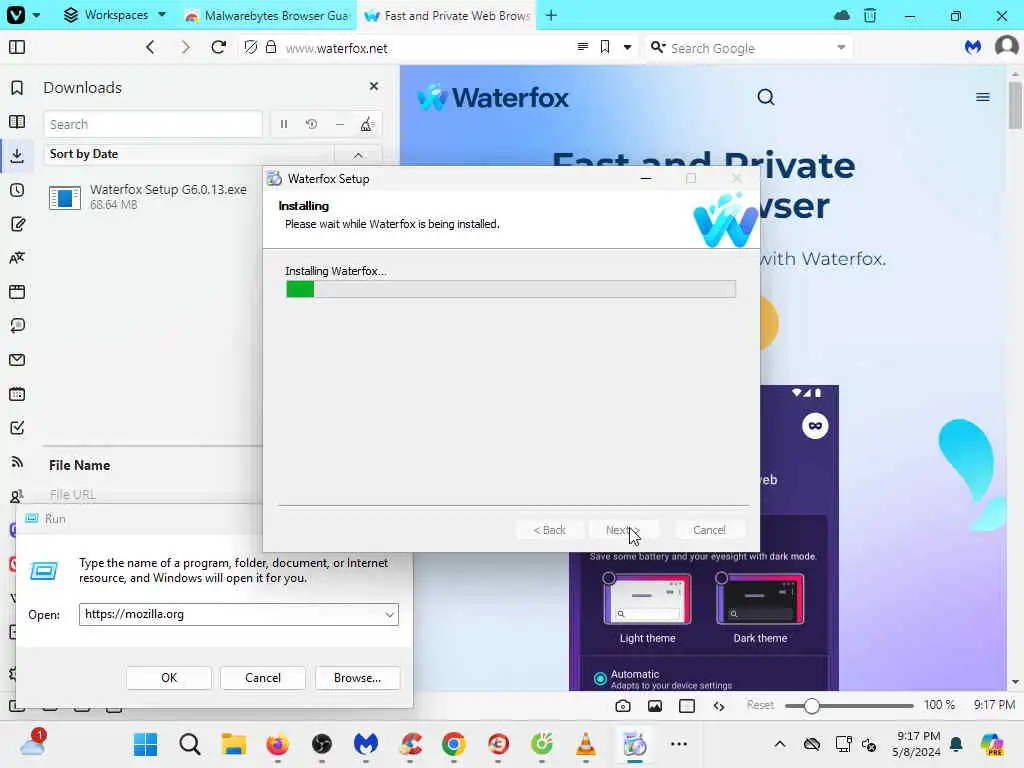The height and width of the screenshot is (768, 1024).
Task: Toggle the side panel icon in address bar
Action: pos(17,48)
